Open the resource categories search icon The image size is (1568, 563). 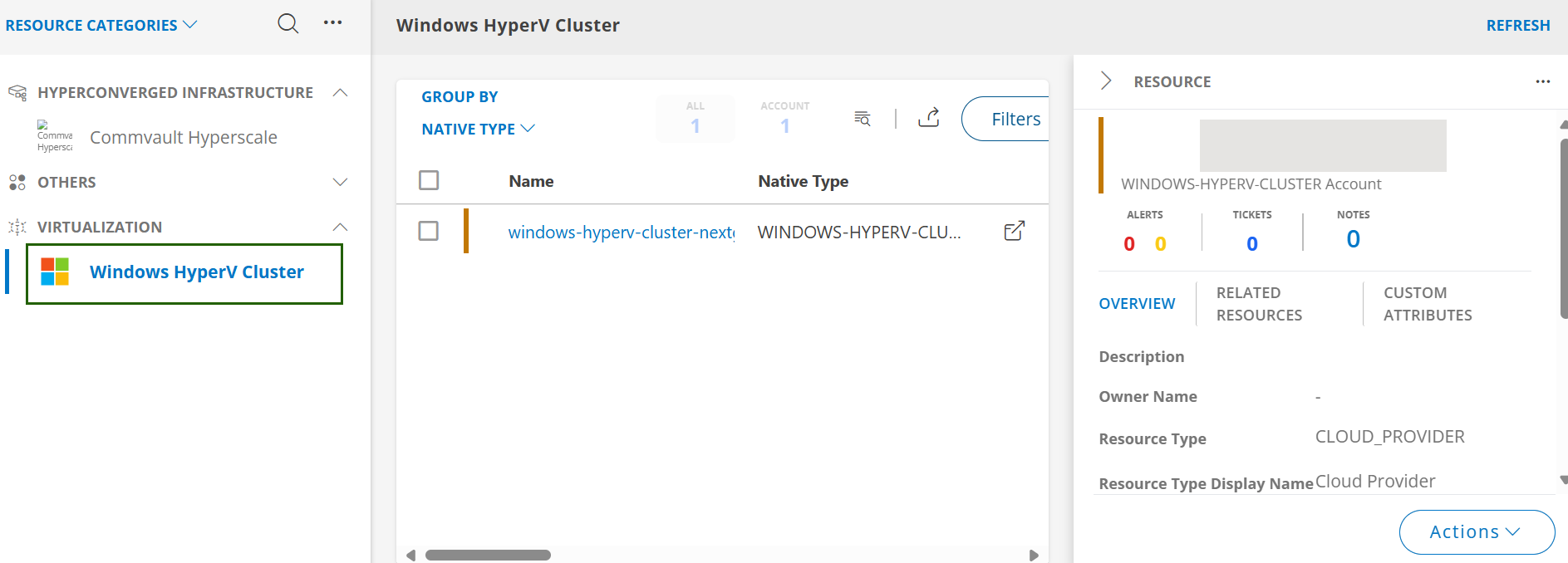pos(288,23)
